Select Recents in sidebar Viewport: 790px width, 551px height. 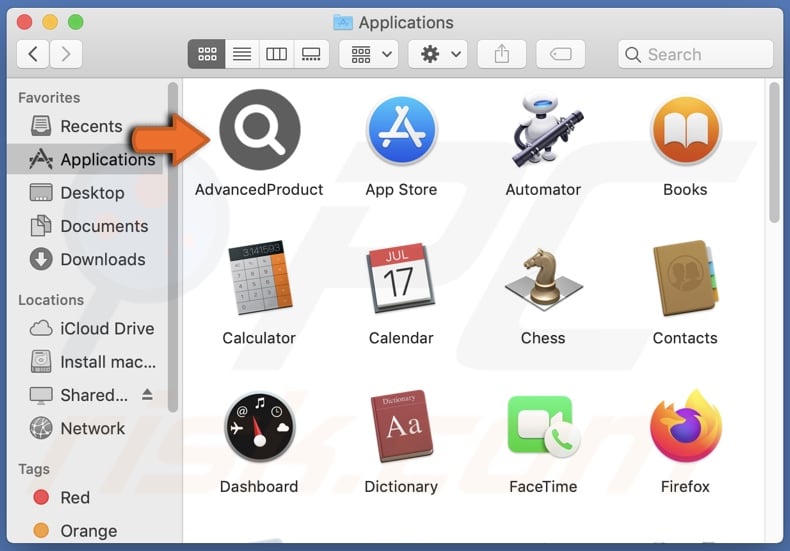85,126
